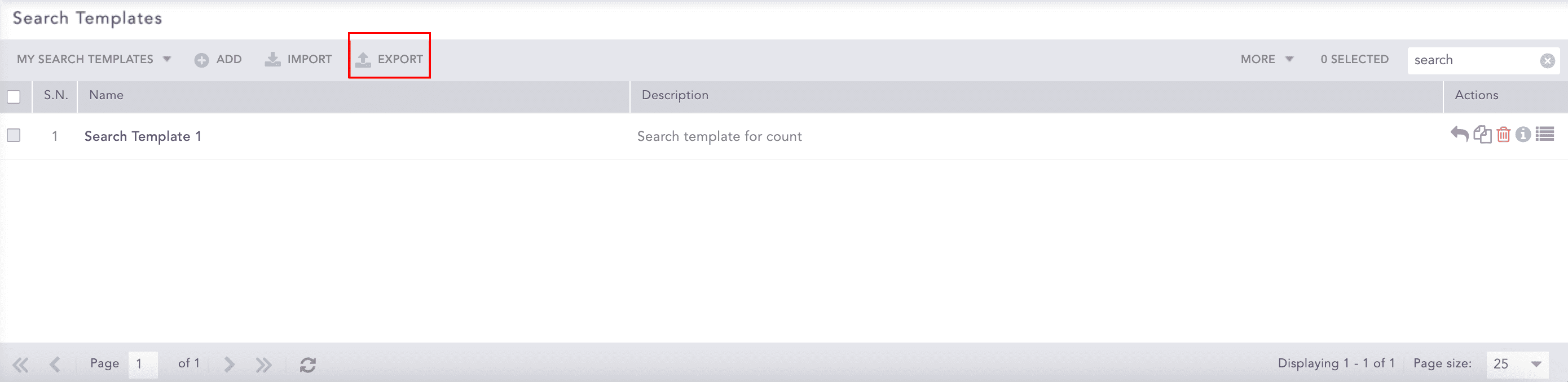Show info details for Search Template 1

tap(1523, 135)
